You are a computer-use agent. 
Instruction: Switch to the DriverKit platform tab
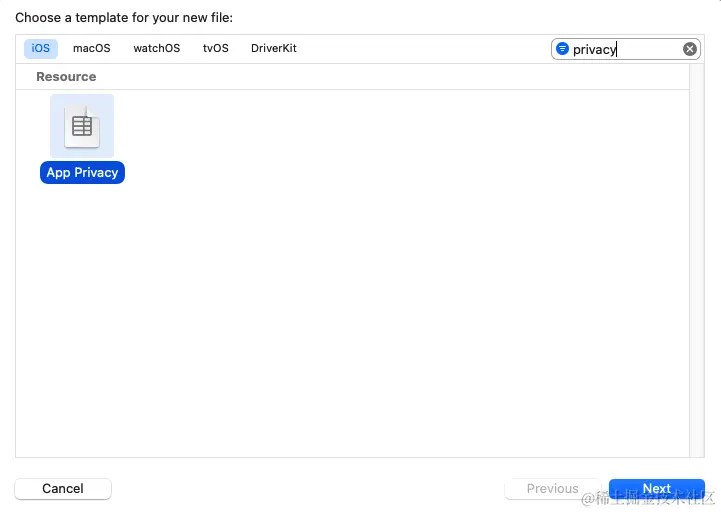[x=274, y=48]
